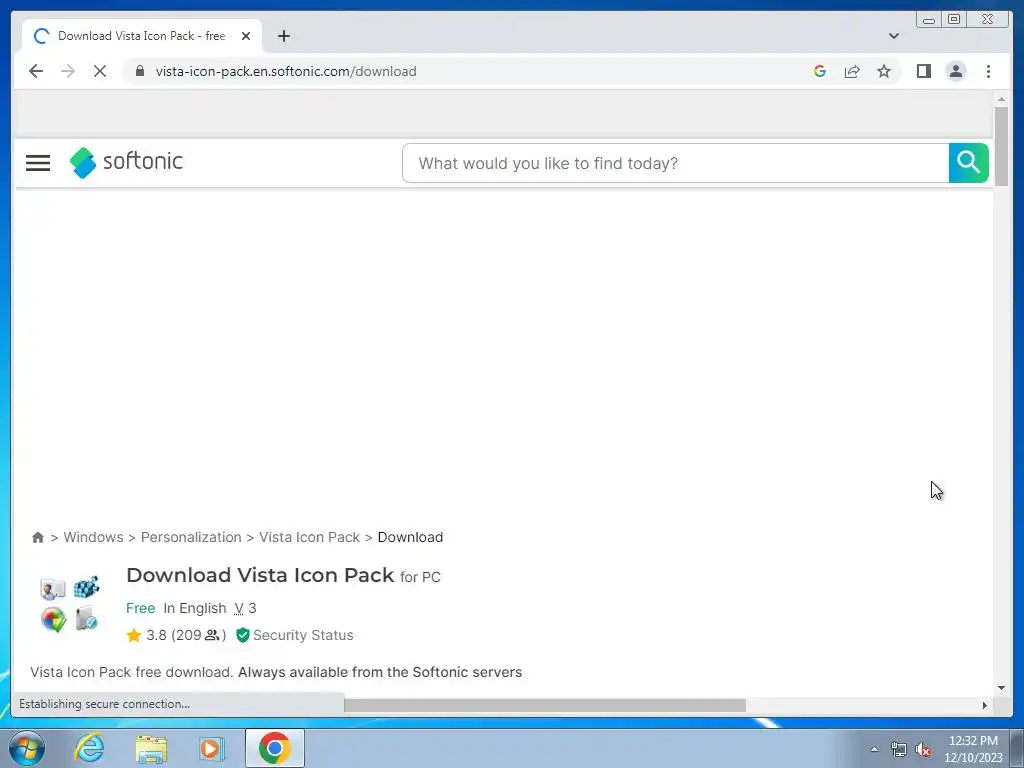Click the Chrome taskbar button
This screenshot has height=768, width=1024.
275,748
